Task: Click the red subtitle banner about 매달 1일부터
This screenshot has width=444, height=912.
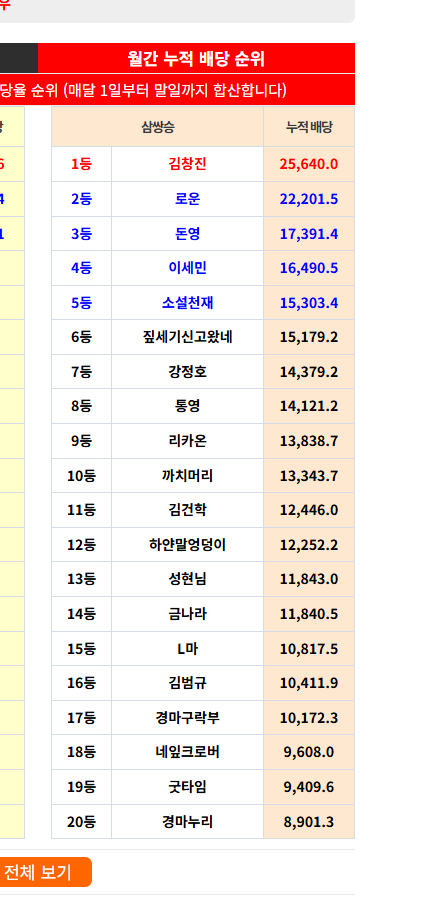Action: click(x=177, y=90)
